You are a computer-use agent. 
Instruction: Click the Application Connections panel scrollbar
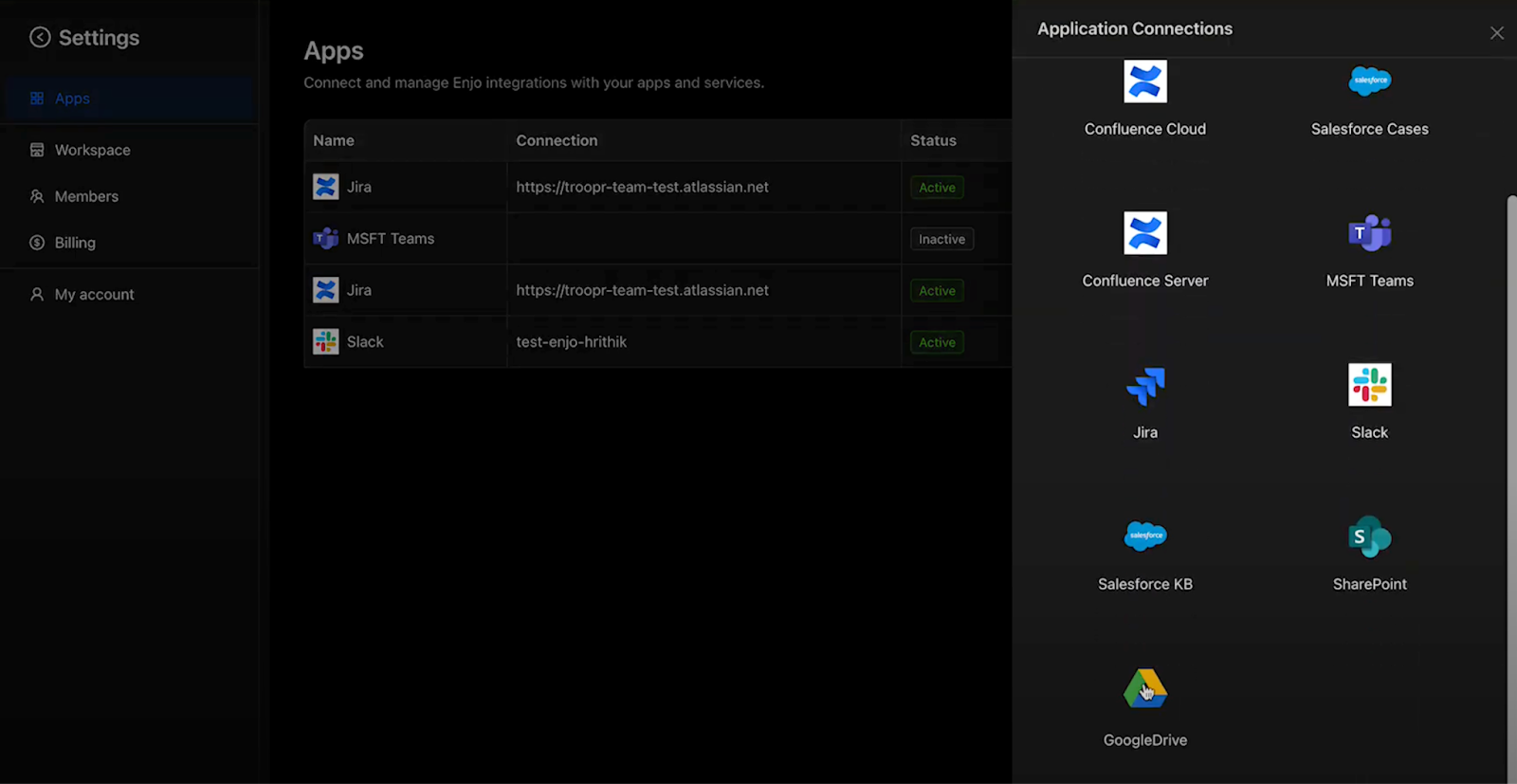coord(1512,488)
